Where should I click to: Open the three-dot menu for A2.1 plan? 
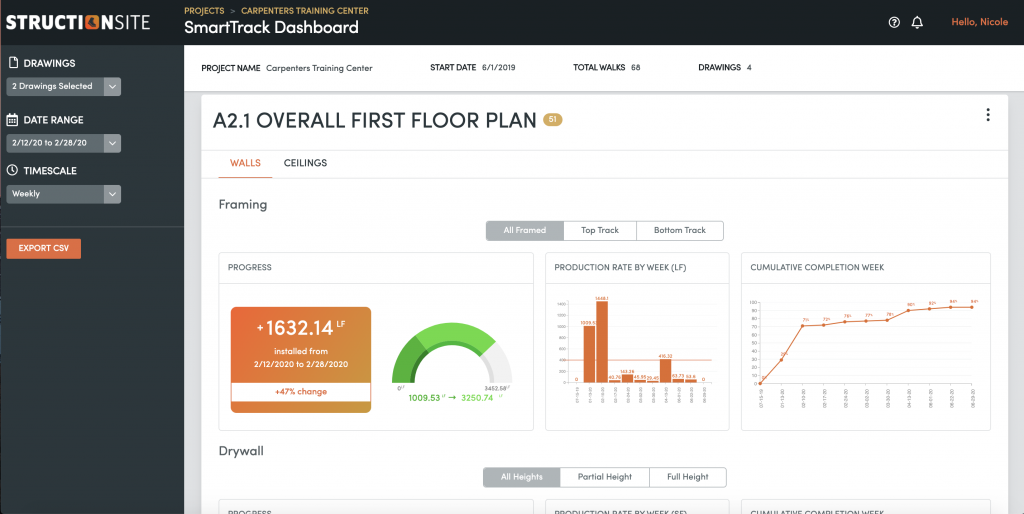(x=987, y=115)
